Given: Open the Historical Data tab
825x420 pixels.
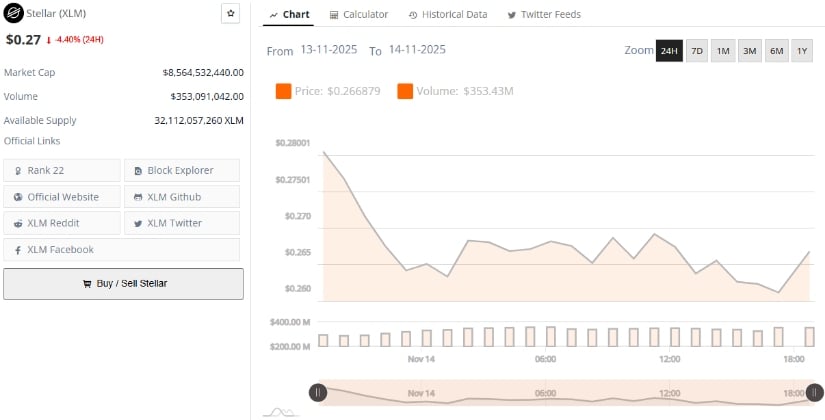Looking at the screenshot, I should (x=447, y=15).
